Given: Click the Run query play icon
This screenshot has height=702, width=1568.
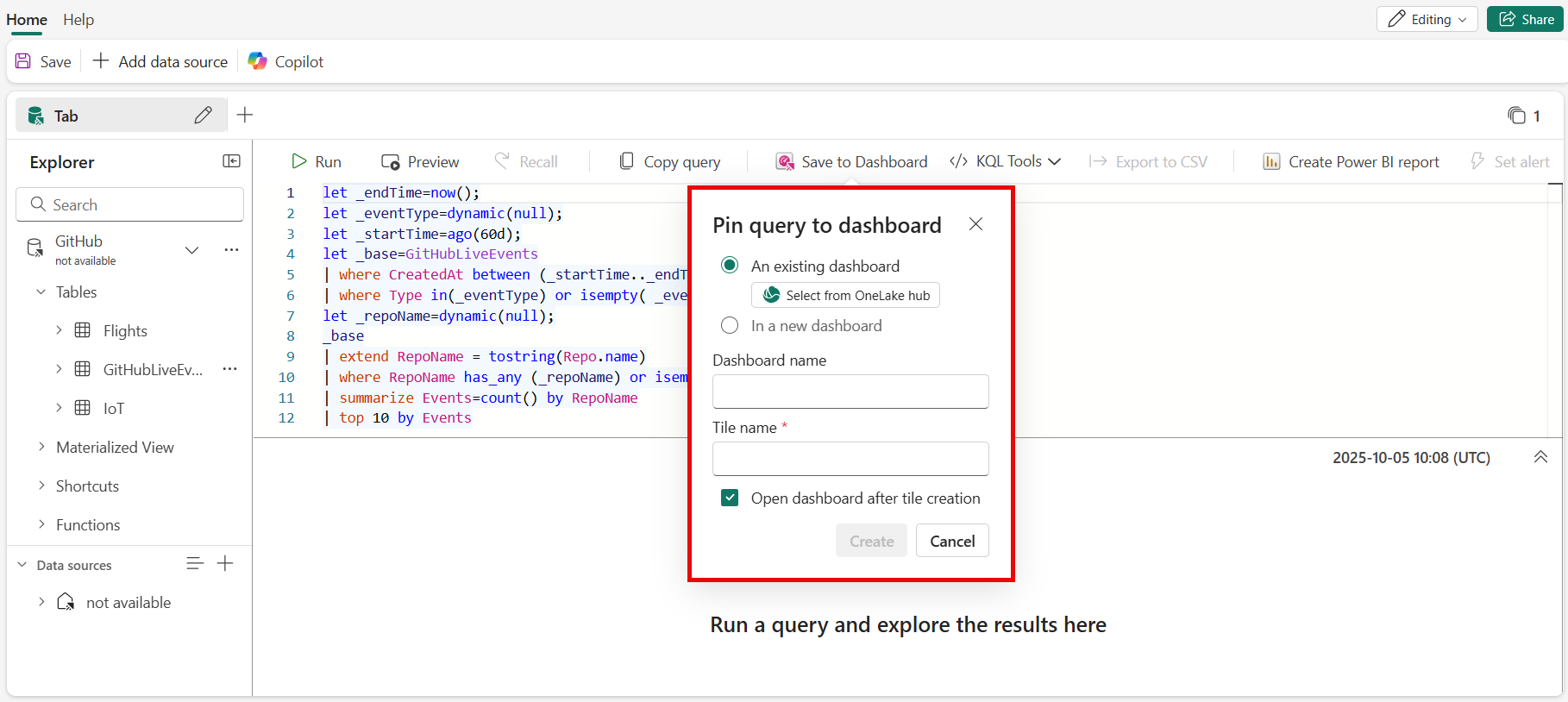Looking at the screenshot, I should (299, 161).
